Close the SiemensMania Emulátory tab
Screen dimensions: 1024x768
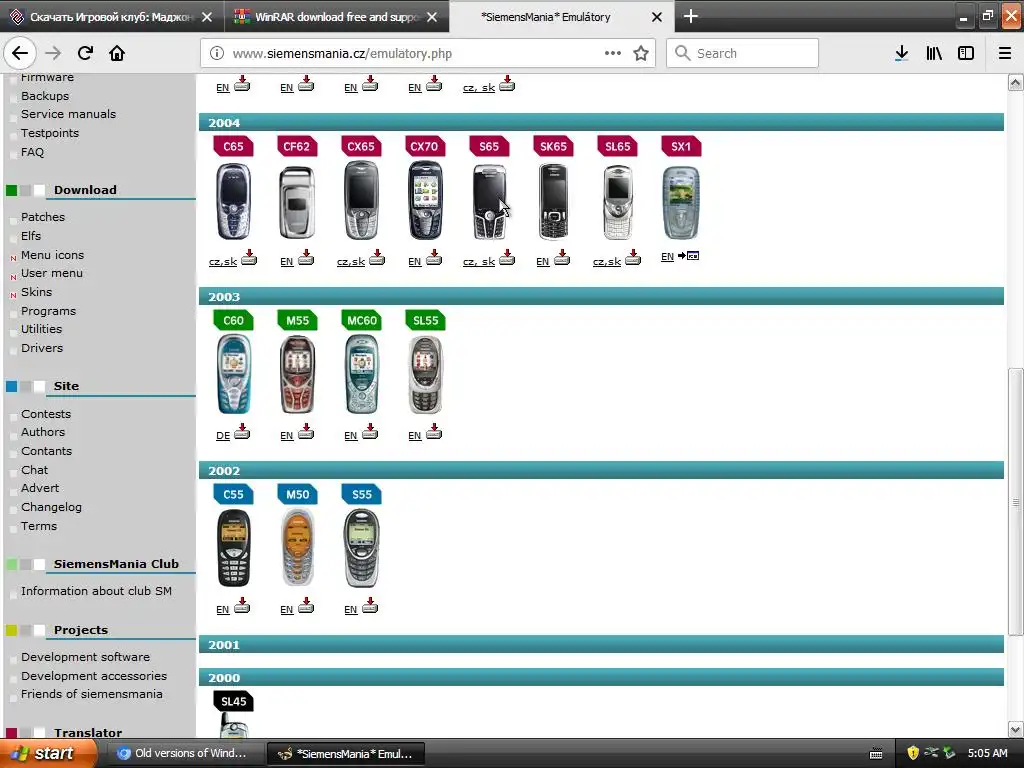pyautogui.click(x=657, y=17)
